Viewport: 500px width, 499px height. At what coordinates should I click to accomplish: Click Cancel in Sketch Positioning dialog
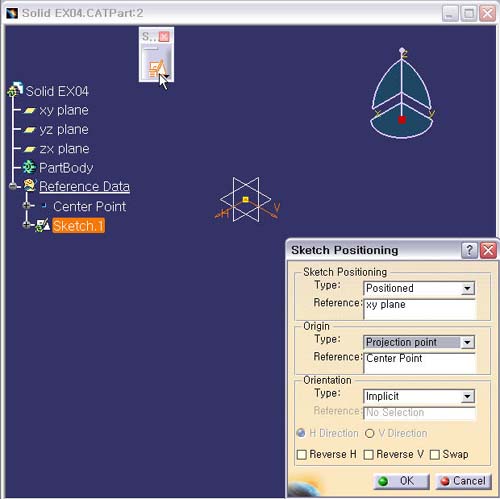pos(463,481)
